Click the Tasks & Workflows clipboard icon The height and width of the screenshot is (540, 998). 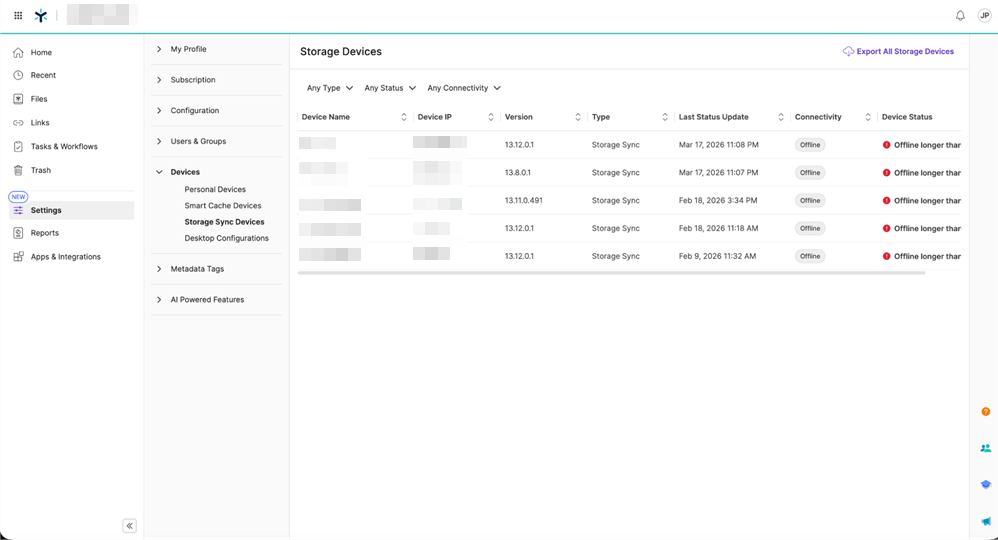[18, 146]
